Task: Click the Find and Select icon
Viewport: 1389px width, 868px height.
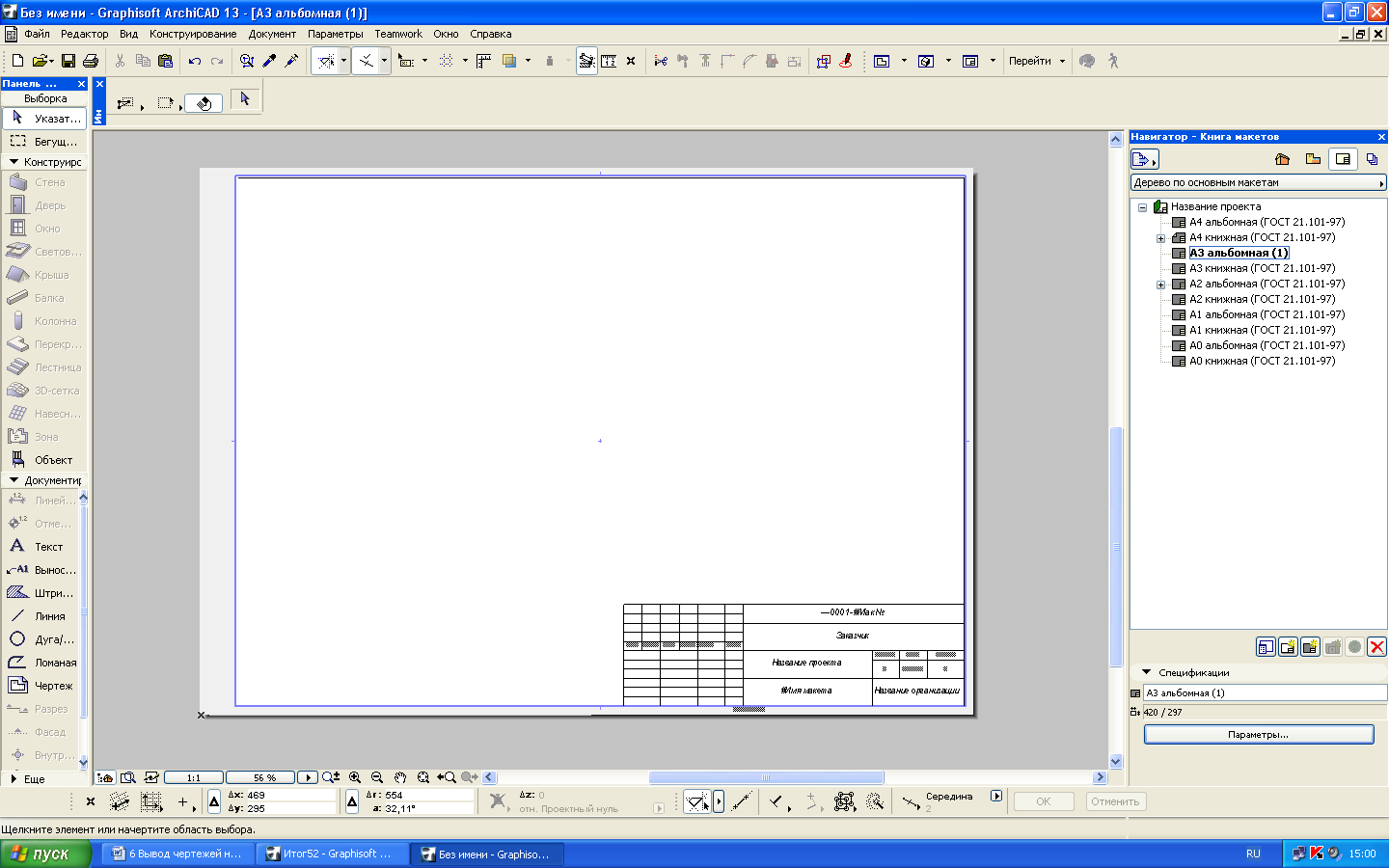Action: [x=247, y=61]
